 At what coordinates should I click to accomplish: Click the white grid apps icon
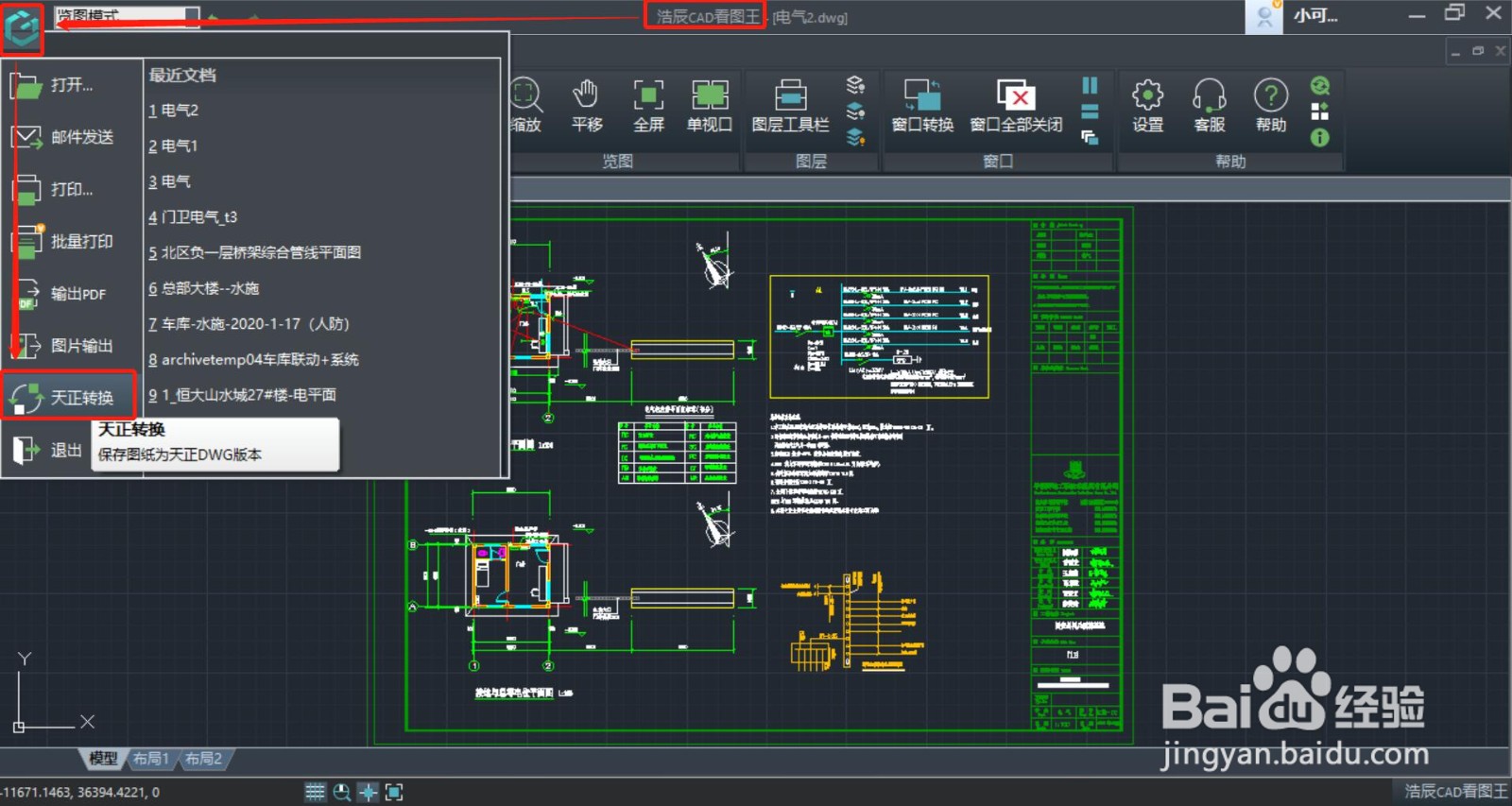(x=1320, y=111)
